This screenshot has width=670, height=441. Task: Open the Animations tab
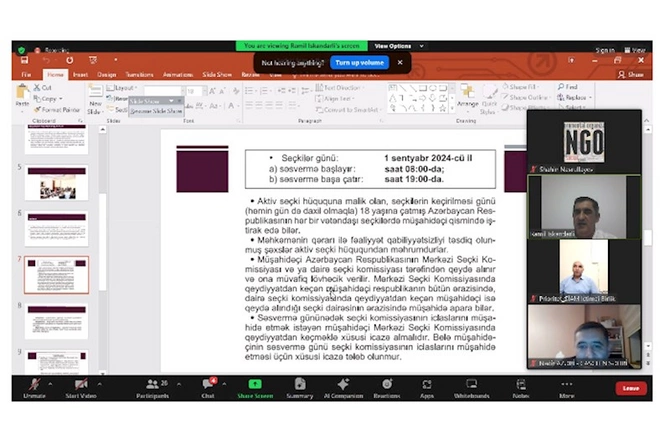pyautogui.click(x=178, y=74)
